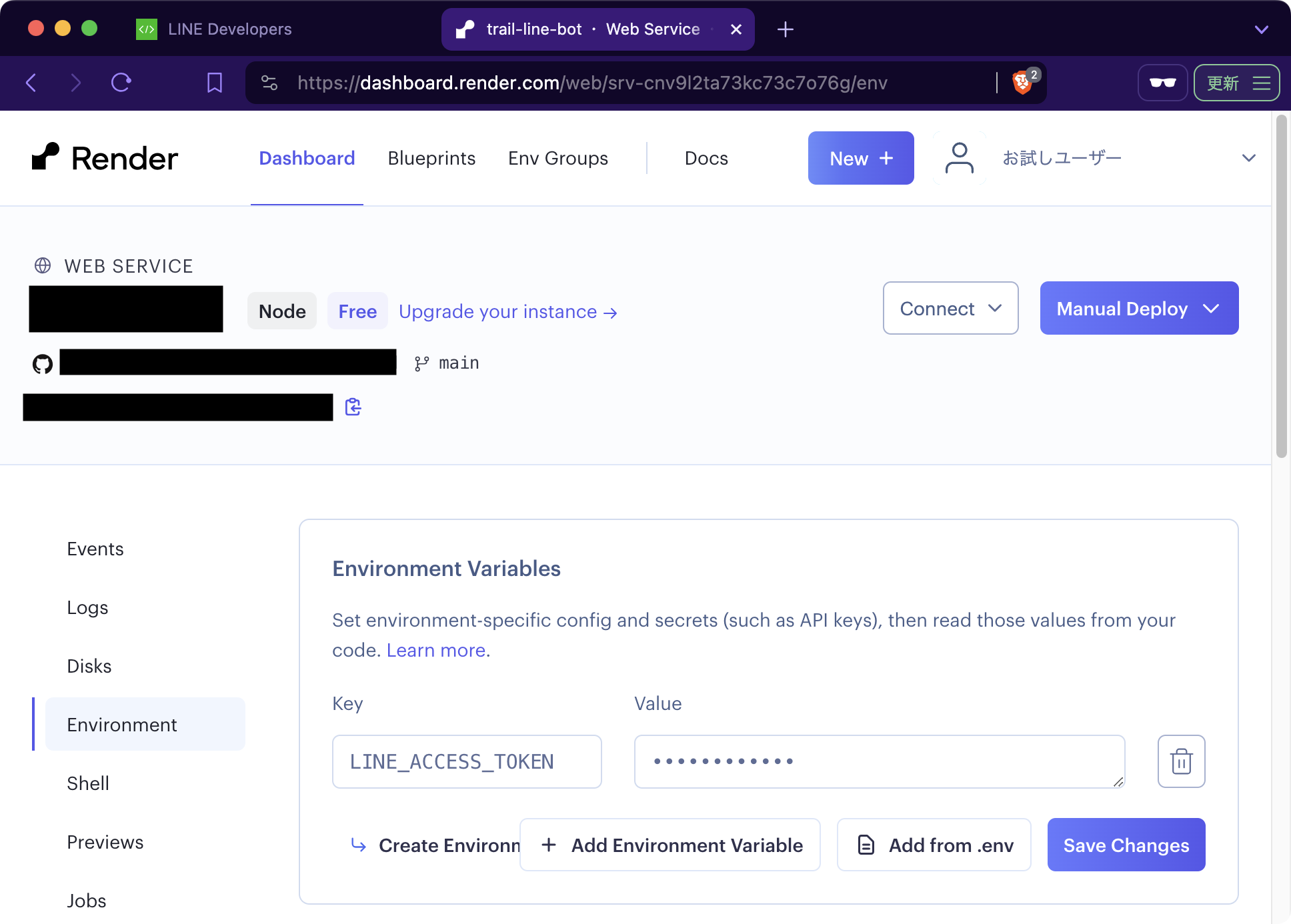The height and width of the screenshot is (924, 1291).
Task: Click the Render logo
Action: (x=105, y=158)
